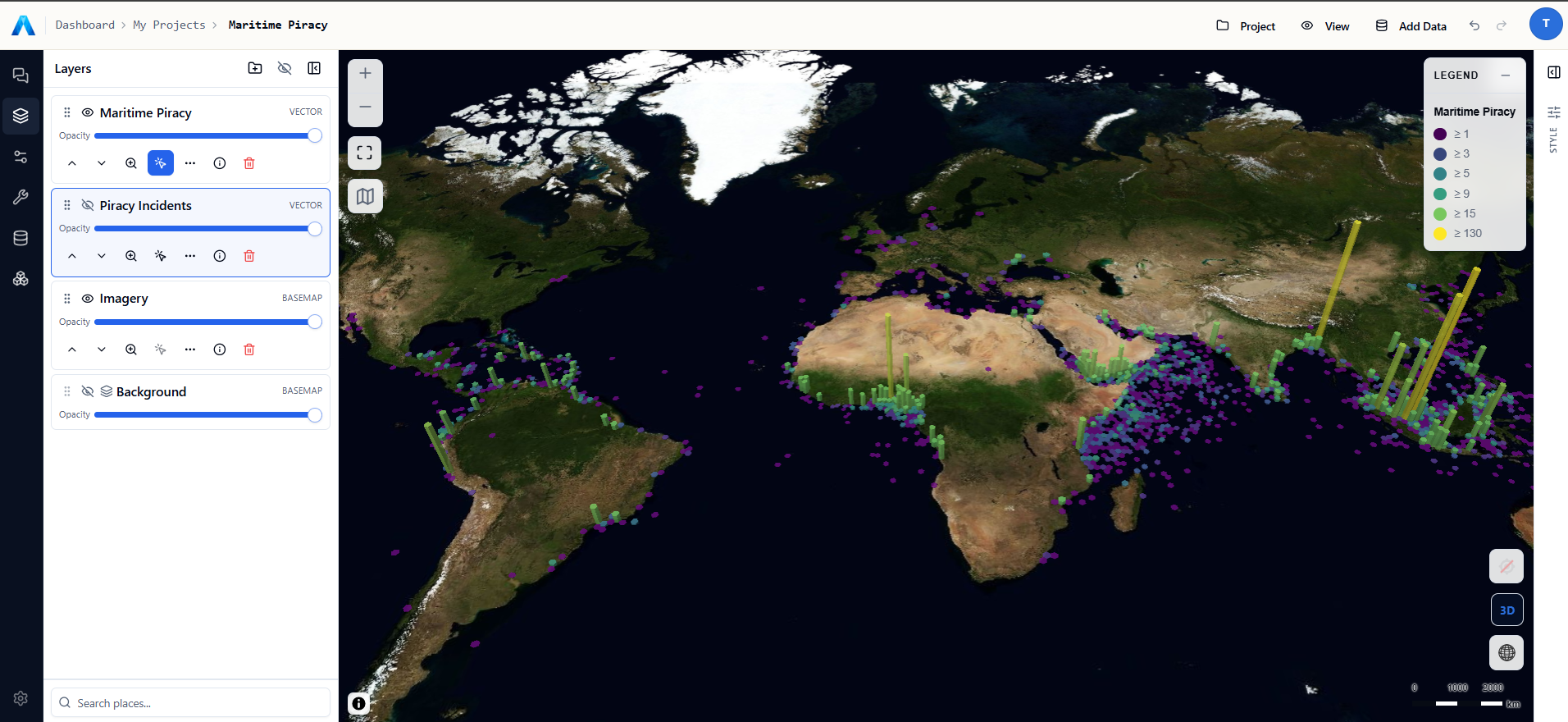The image size is (1568, 722).
Task: Move Maritime Piracy layer down
Action: point(102,163)
